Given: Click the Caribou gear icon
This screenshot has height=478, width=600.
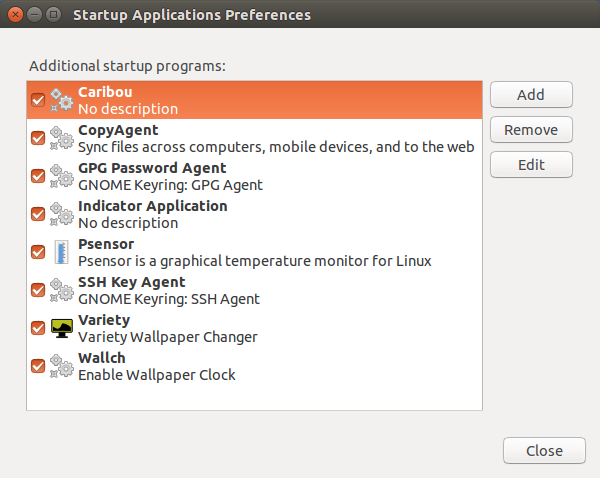Looking at the screenshot, I should (x=61, y=100).
